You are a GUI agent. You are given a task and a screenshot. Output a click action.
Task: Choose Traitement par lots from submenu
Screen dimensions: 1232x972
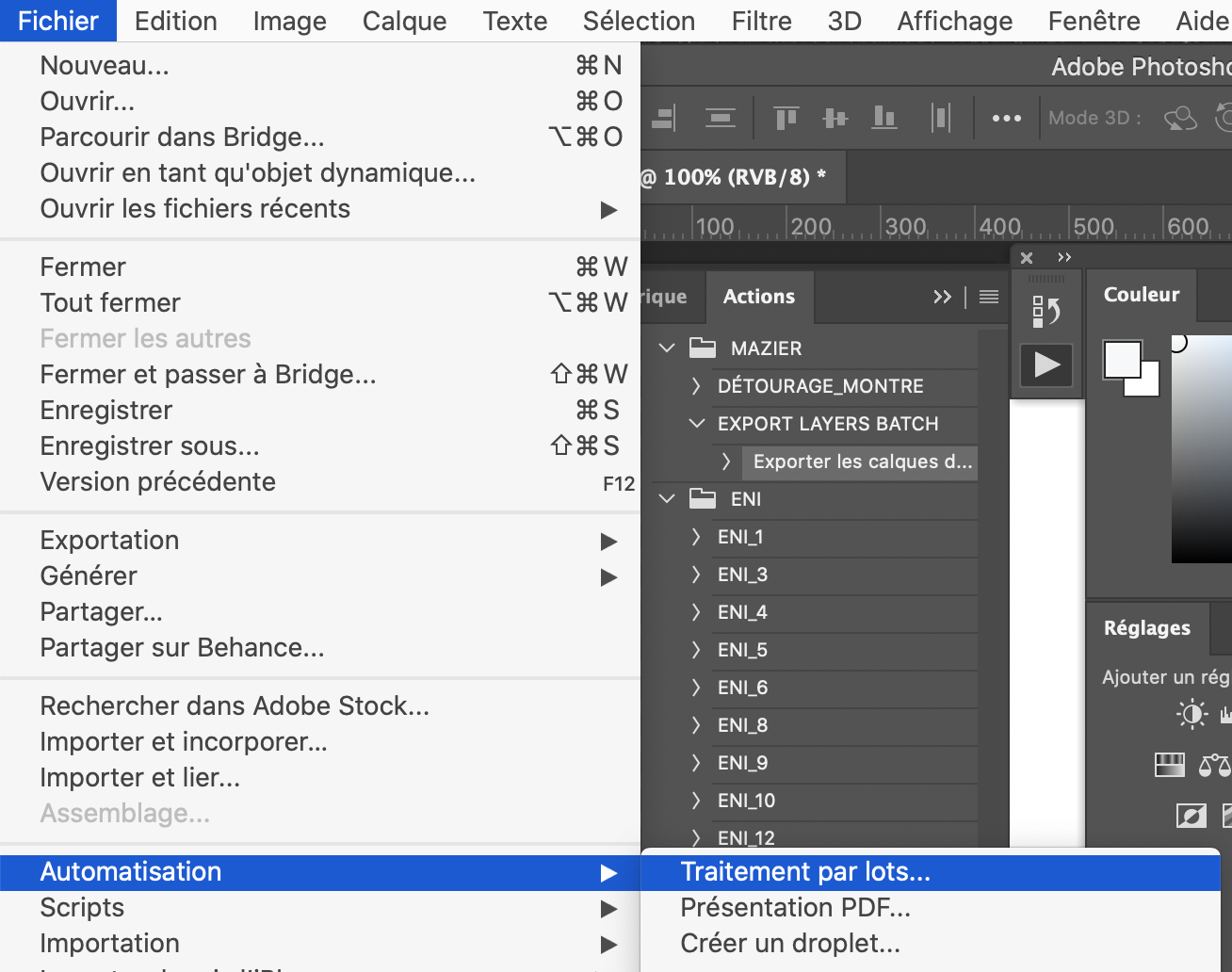tap(805, 872)
